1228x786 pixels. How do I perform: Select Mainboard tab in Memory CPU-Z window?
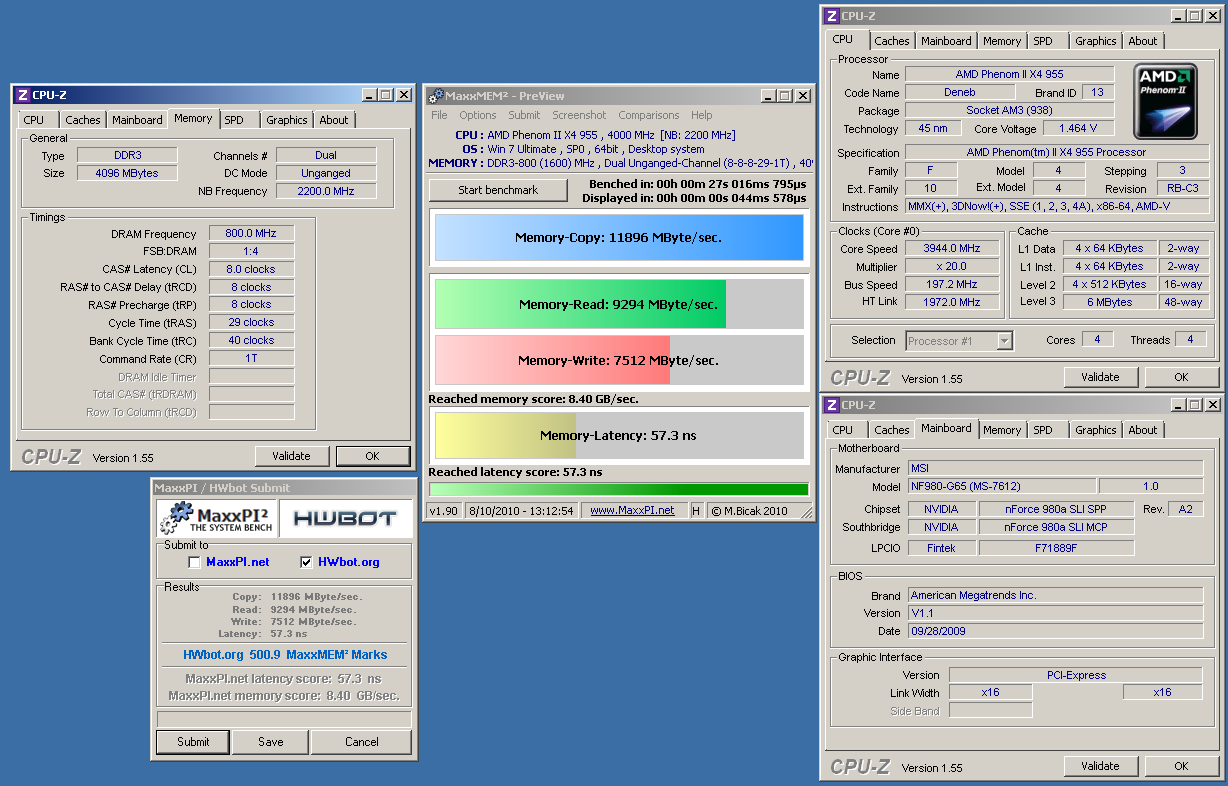click(x=137, y=120)
